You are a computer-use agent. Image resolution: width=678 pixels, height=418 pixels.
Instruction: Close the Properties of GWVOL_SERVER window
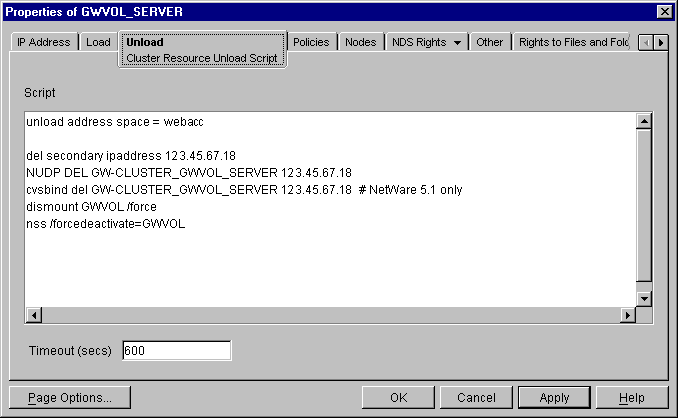pos(664,12)
